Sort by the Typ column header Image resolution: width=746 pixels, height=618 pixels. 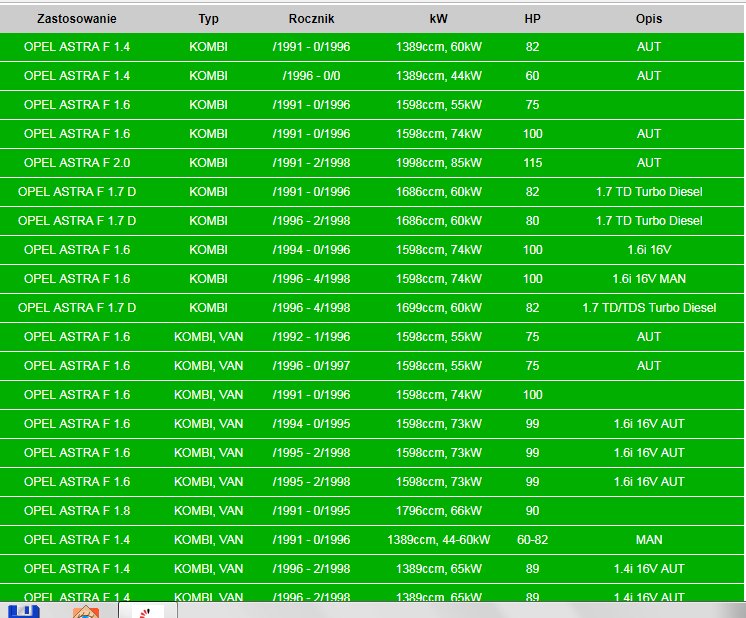[x=208, y=18]
